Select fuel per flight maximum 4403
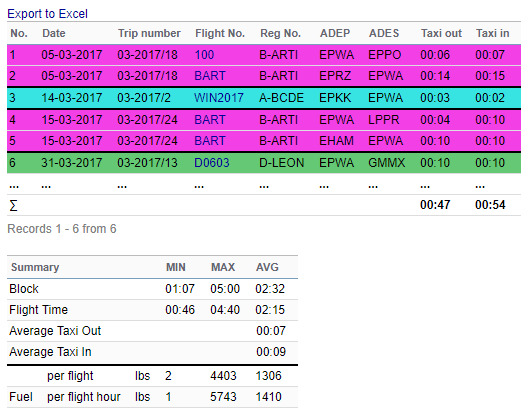 pos(223,376)
